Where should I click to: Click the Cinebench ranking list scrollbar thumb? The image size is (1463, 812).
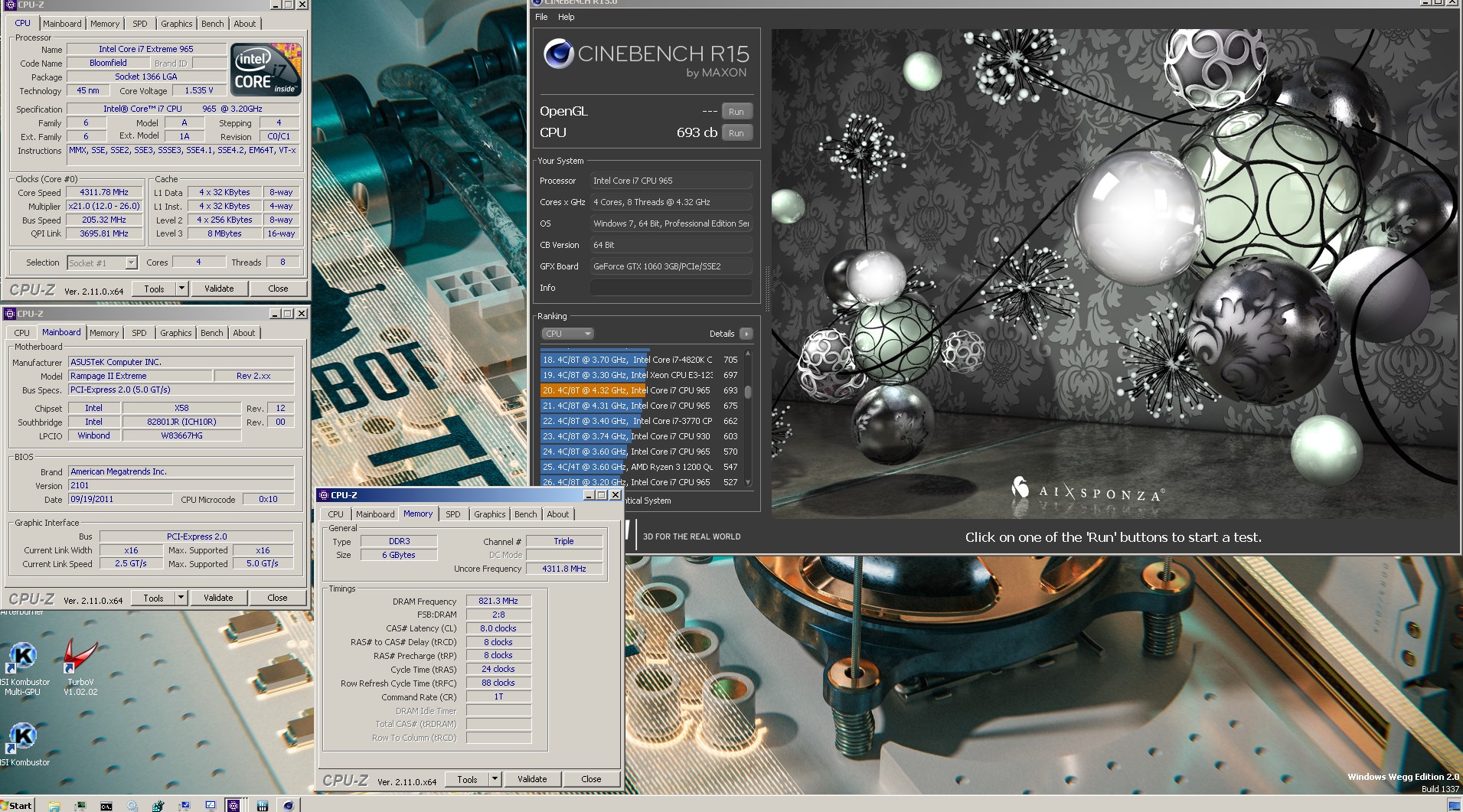tap(748, 392)
